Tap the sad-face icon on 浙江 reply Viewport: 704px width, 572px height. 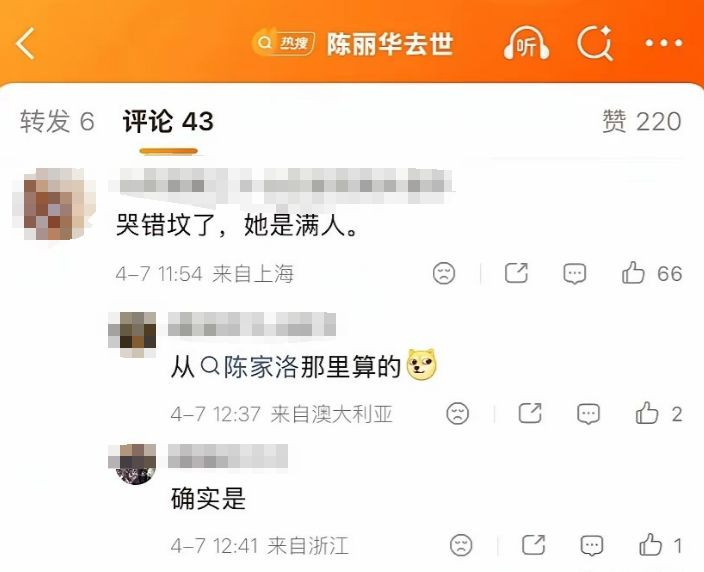click(461, 545)
